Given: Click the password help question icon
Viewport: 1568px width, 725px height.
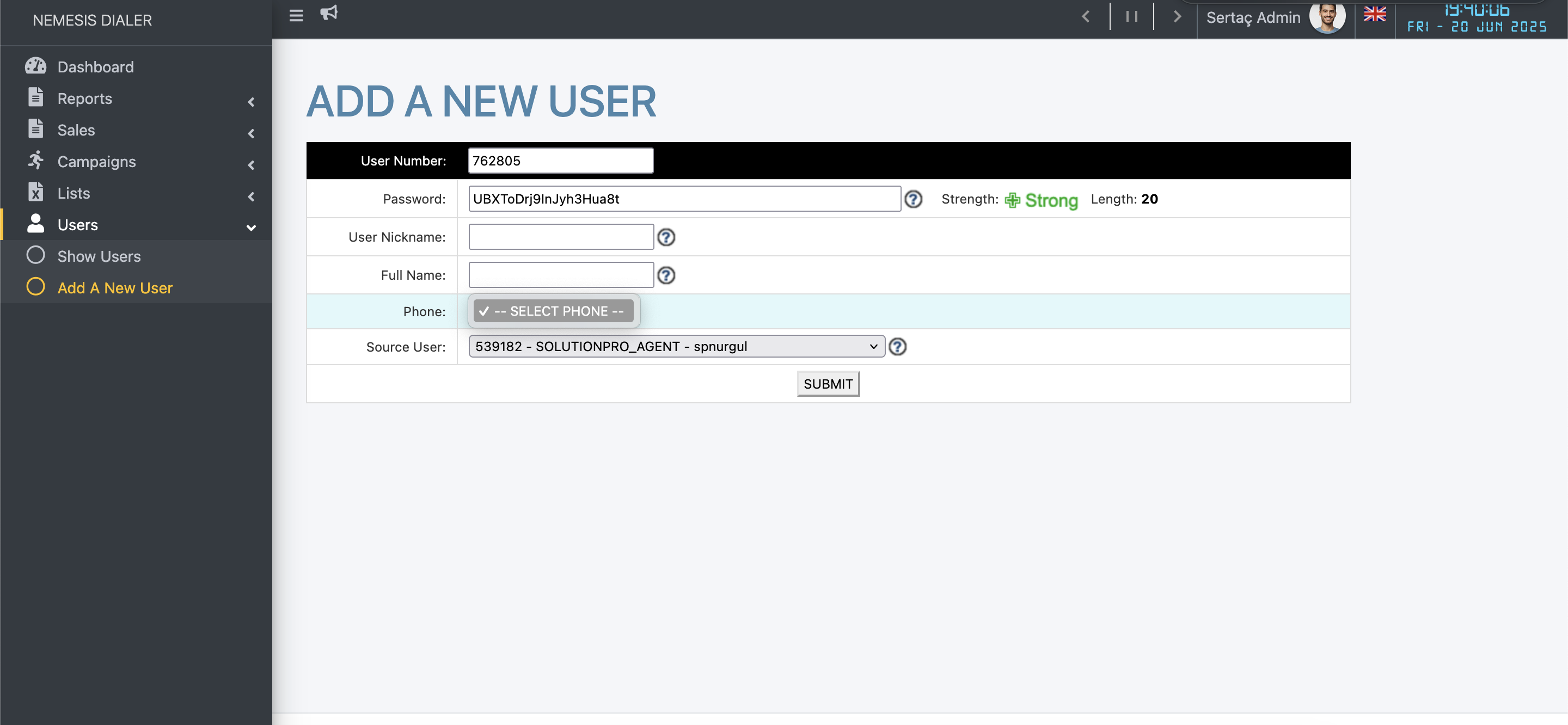Looking at the screenshot, I should coord(913,199).
